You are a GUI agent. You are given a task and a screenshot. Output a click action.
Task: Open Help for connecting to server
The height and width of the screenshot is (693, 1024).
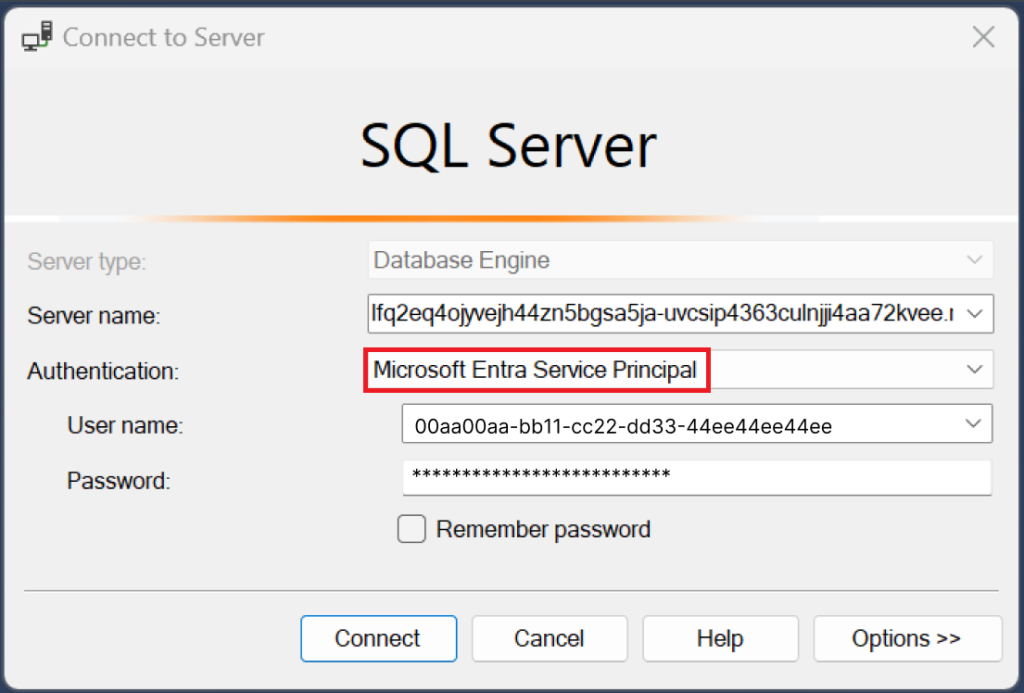click(x=720, y=638)
